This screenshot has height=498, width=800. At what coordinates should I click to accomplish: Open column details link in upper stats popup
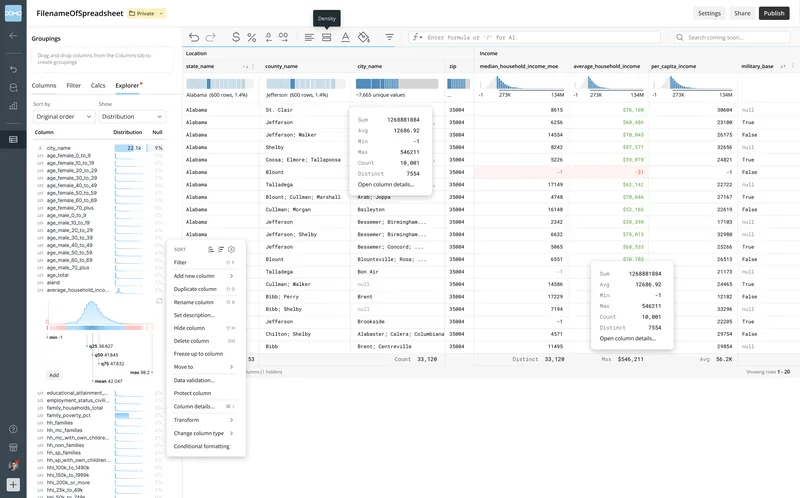click(386, 185)
